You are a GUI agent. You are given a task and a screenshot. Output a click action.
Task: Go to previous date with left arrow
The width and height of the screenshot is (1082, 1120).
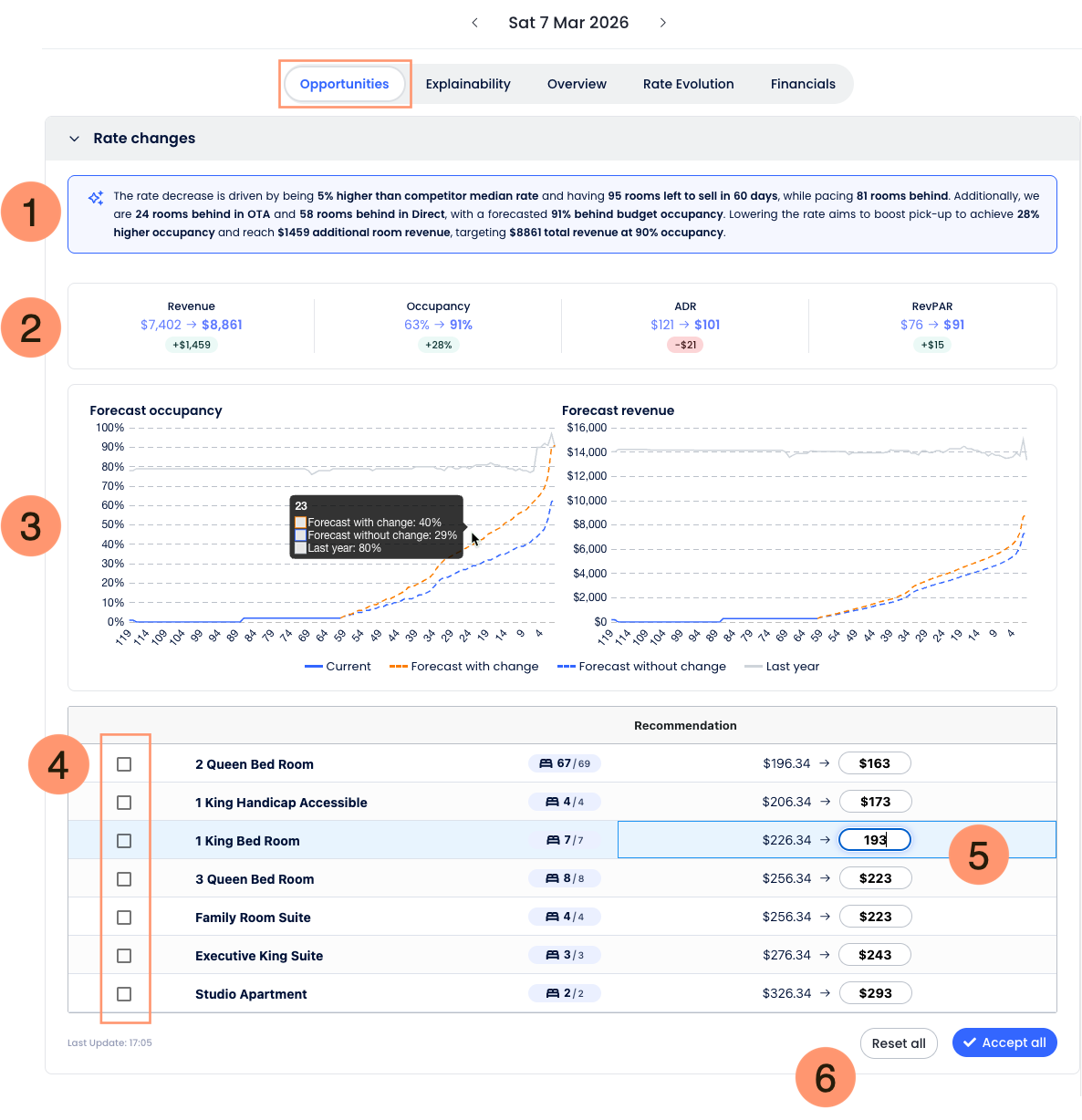pos(474,23)
